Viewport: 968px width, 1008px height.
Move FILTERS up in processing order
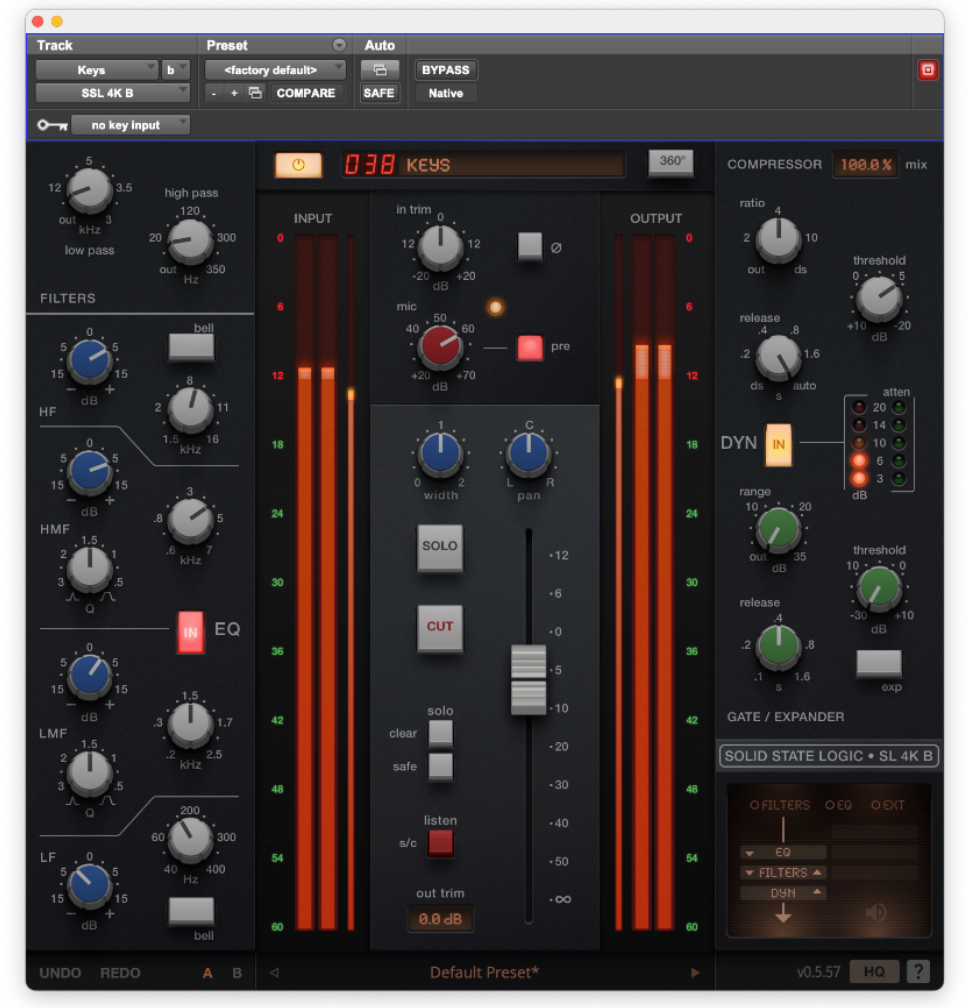817,872
